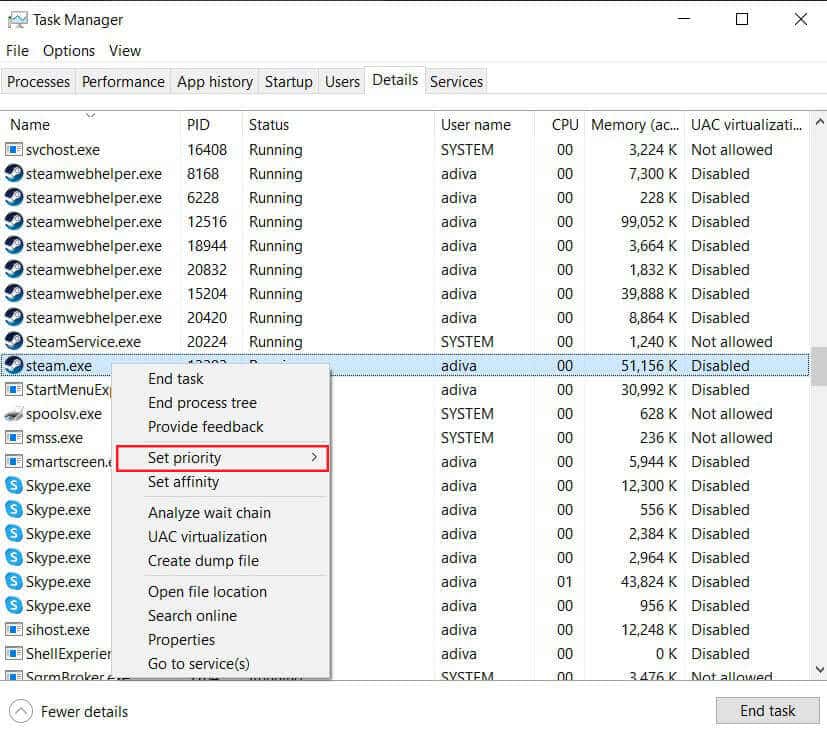This screenshot has width=827, height=741.
Task: Switch to the Startup tab
Action: point(289,82)
